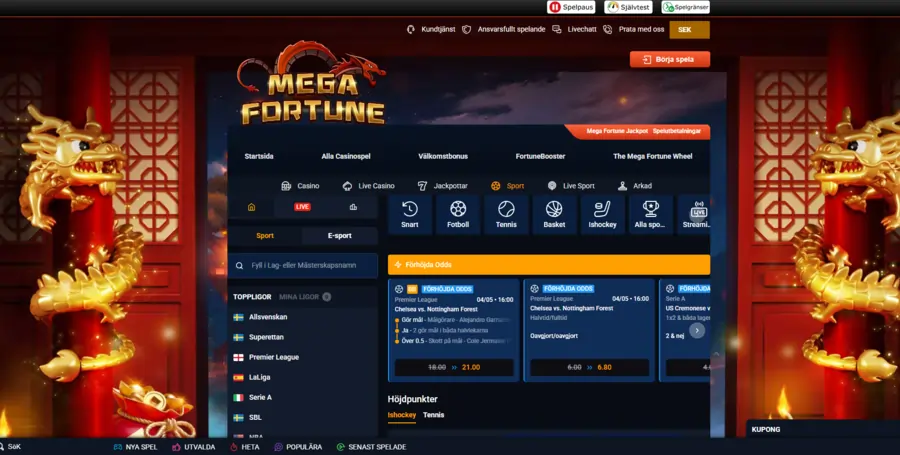The height and width of the screenshot is (455, 900).
Task: Open the Mega Fortune Jackpot link
Action: (x=617, y=131)
